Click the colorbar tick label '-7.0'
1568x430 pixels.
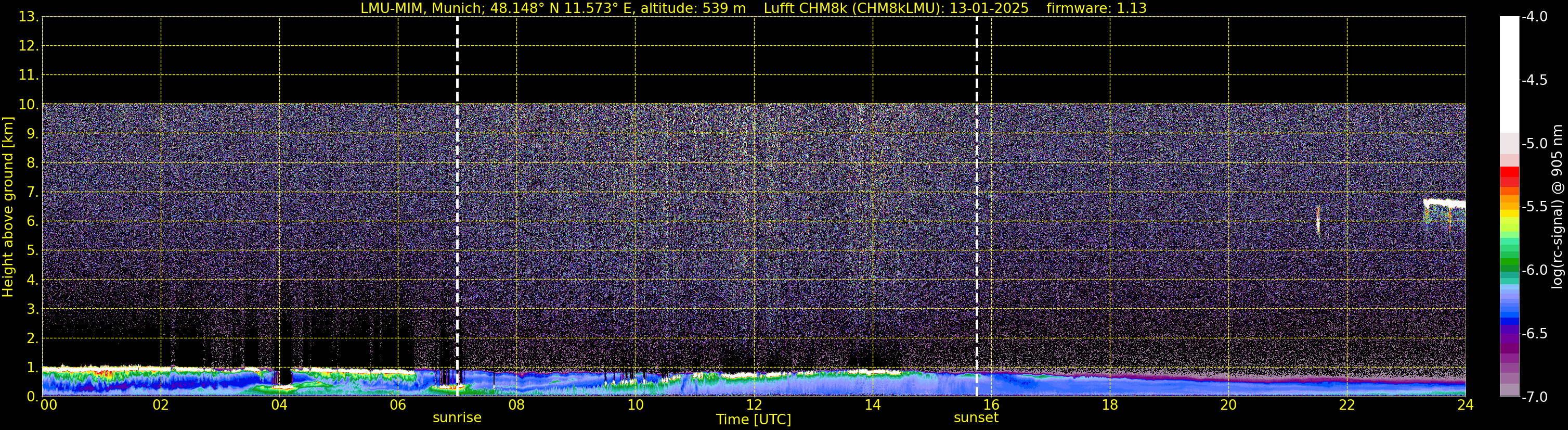click(x=1535, y=397)
